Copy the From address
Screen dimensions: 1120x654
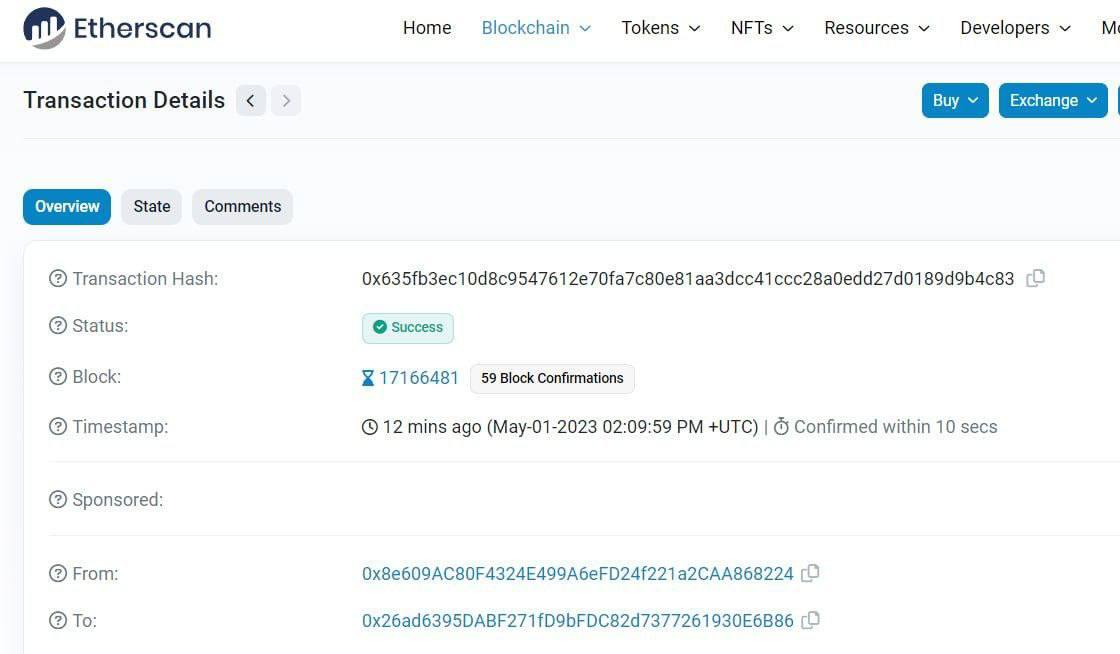[811, 573]
